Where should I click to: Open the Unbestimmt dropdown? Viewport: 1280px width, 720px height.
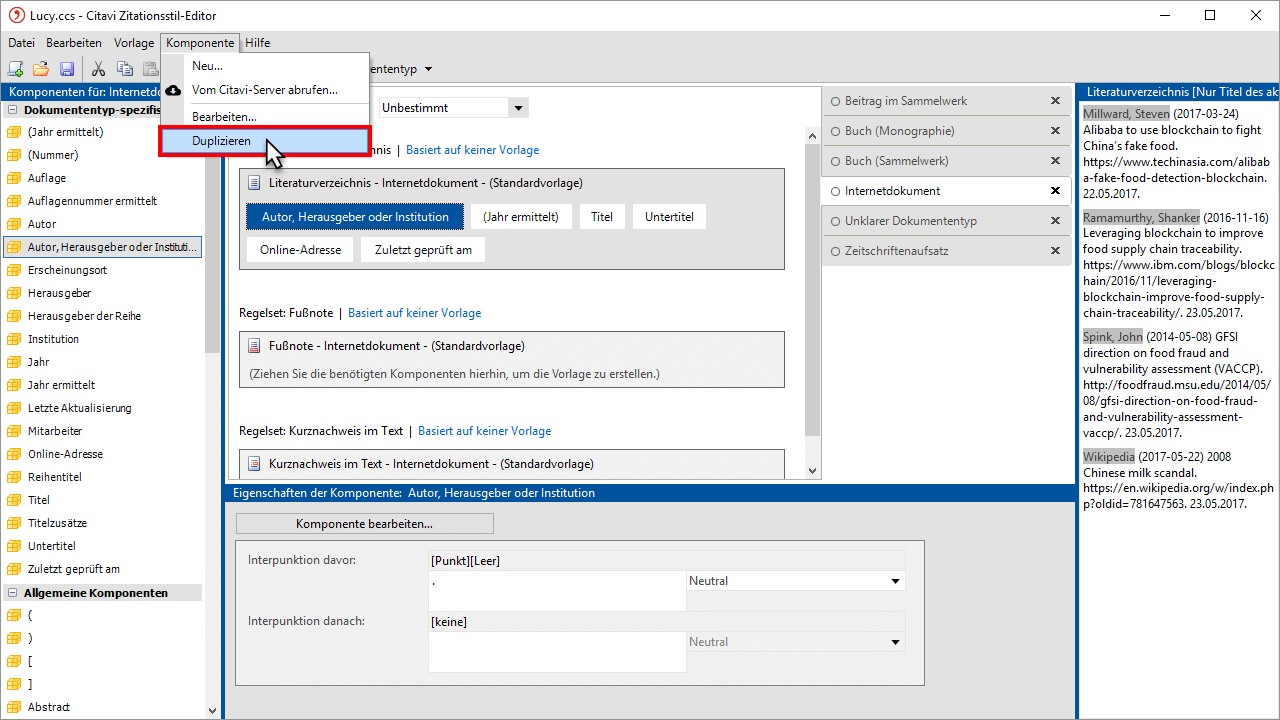click(517, 108)
